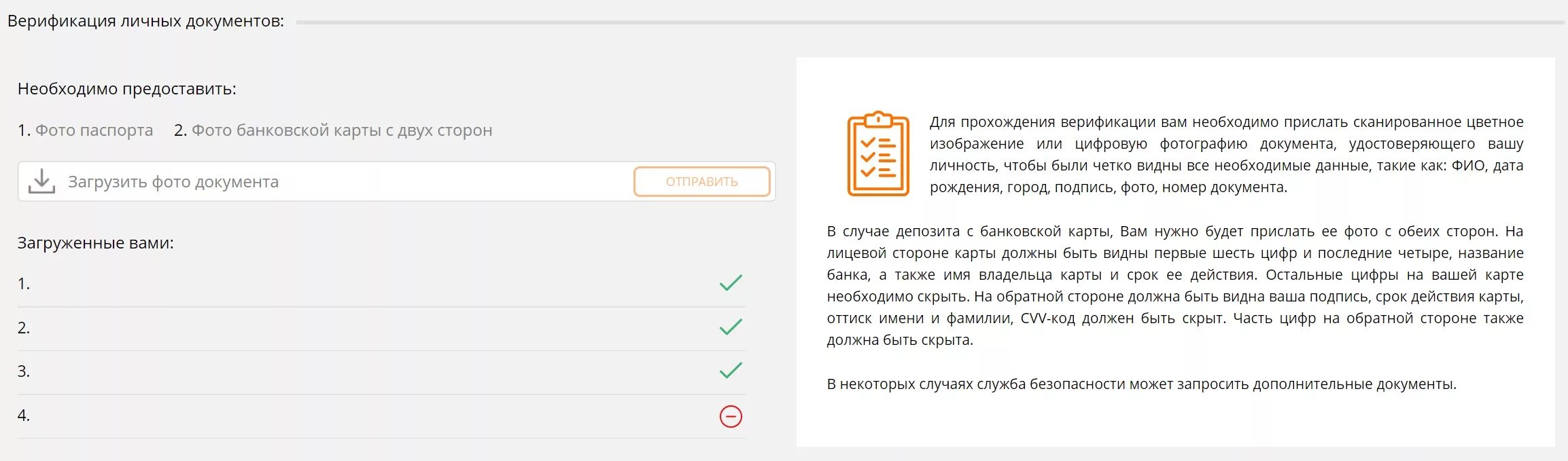Viewport: 1568px width, 461px height.
Task: Click the Загруженные вами label
Action: pos(96,243)
